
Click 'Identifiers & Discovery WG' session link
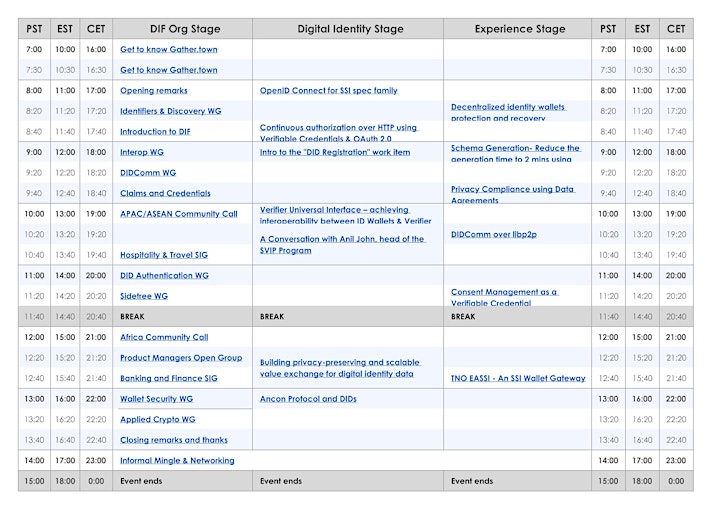pyautogui.click(x=171, y=111)
